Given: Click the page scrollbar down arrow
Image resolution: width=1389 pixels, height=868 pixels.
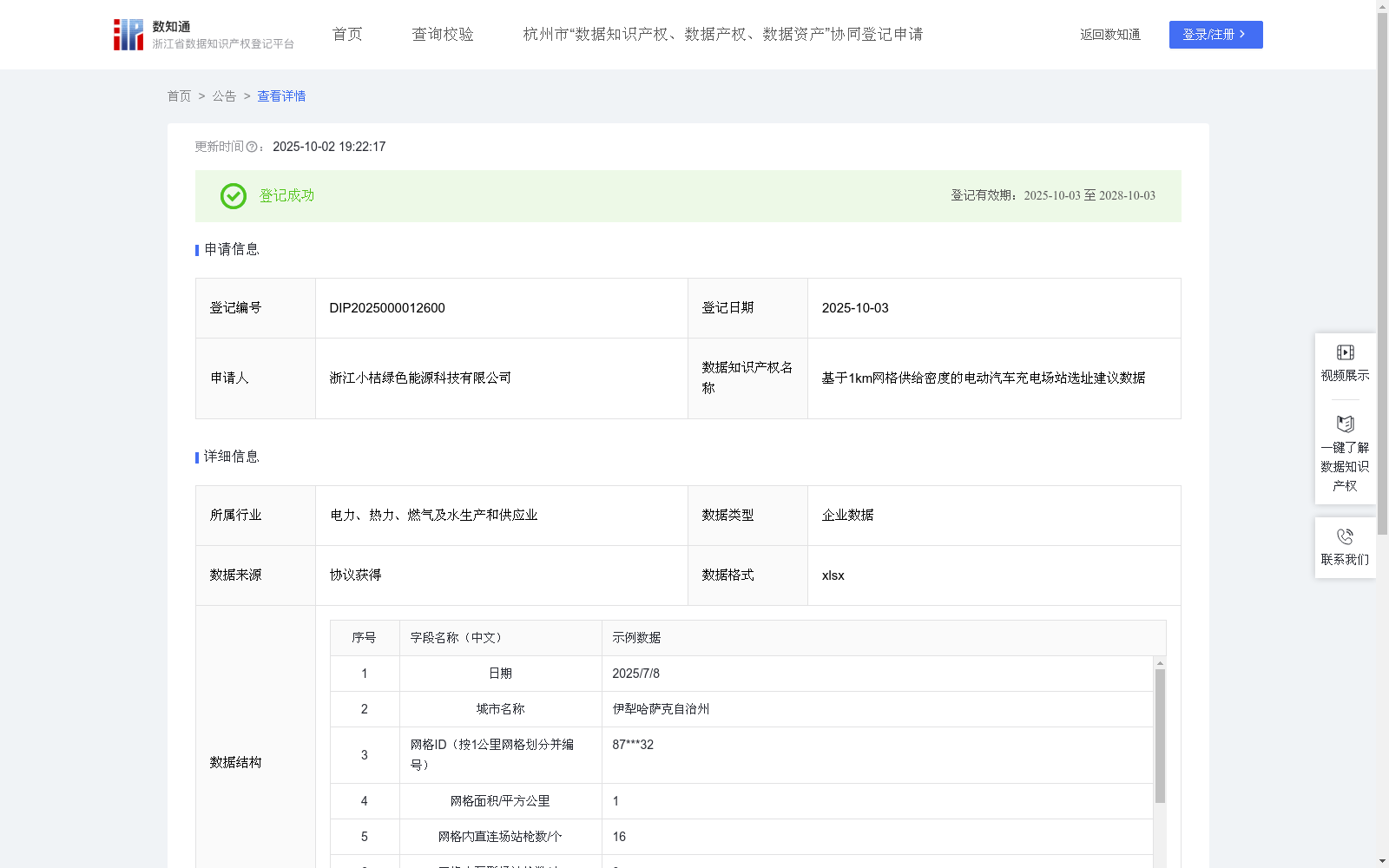Looking at the screenshot, I should point(1382,861).
